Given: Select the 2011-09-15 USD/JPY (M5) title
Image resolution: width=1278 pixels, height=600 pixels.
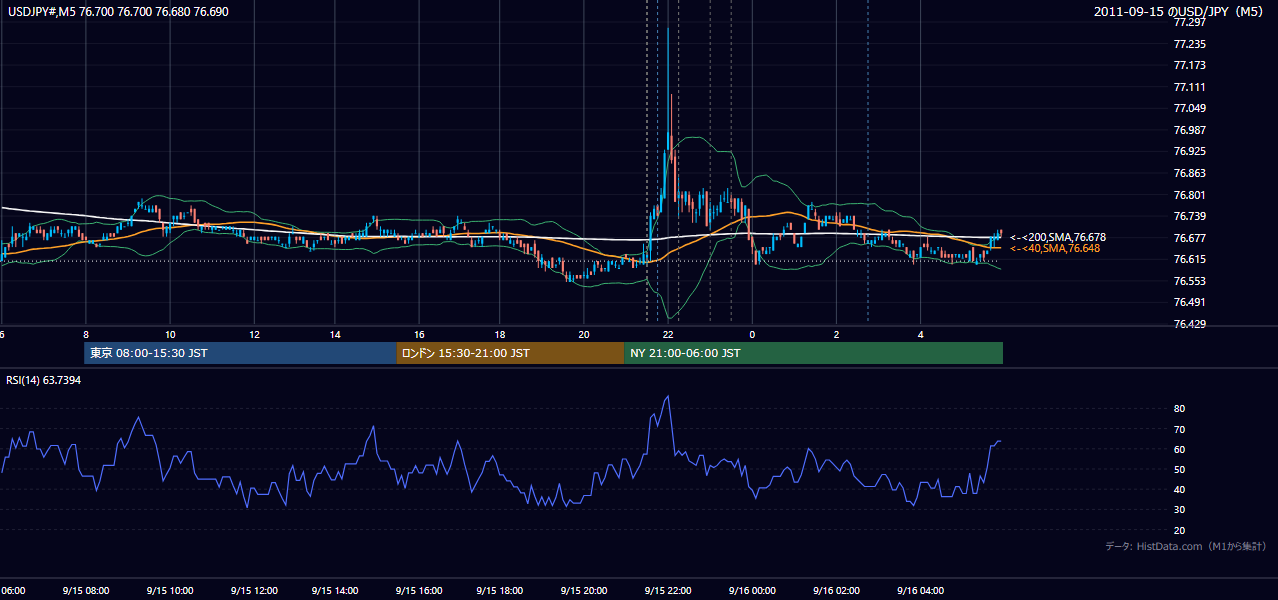Looking at the screenshot, I should pos(1180,12).
